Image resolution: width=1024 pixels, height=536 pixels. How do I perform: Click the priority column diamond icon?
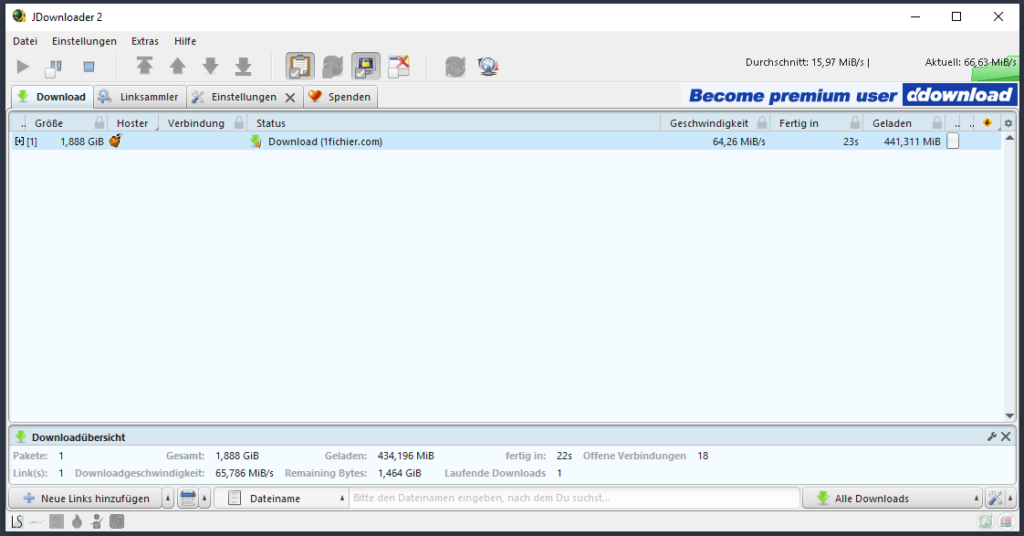(x=987, y=122)
